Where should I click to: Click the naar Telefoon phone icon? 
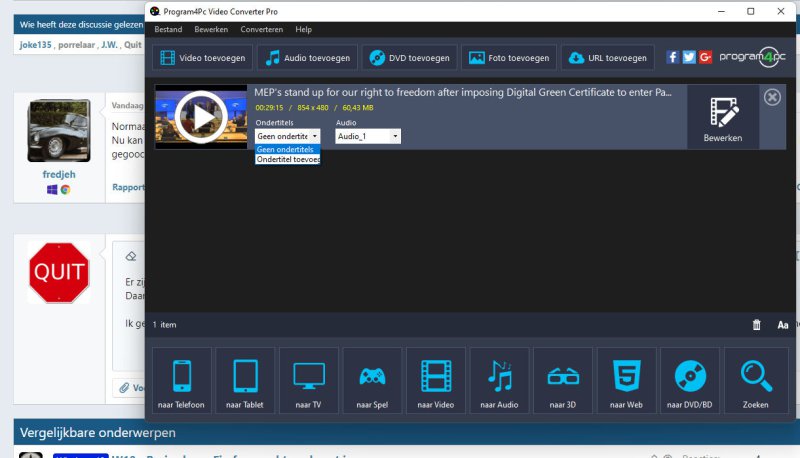coord(181,379)
